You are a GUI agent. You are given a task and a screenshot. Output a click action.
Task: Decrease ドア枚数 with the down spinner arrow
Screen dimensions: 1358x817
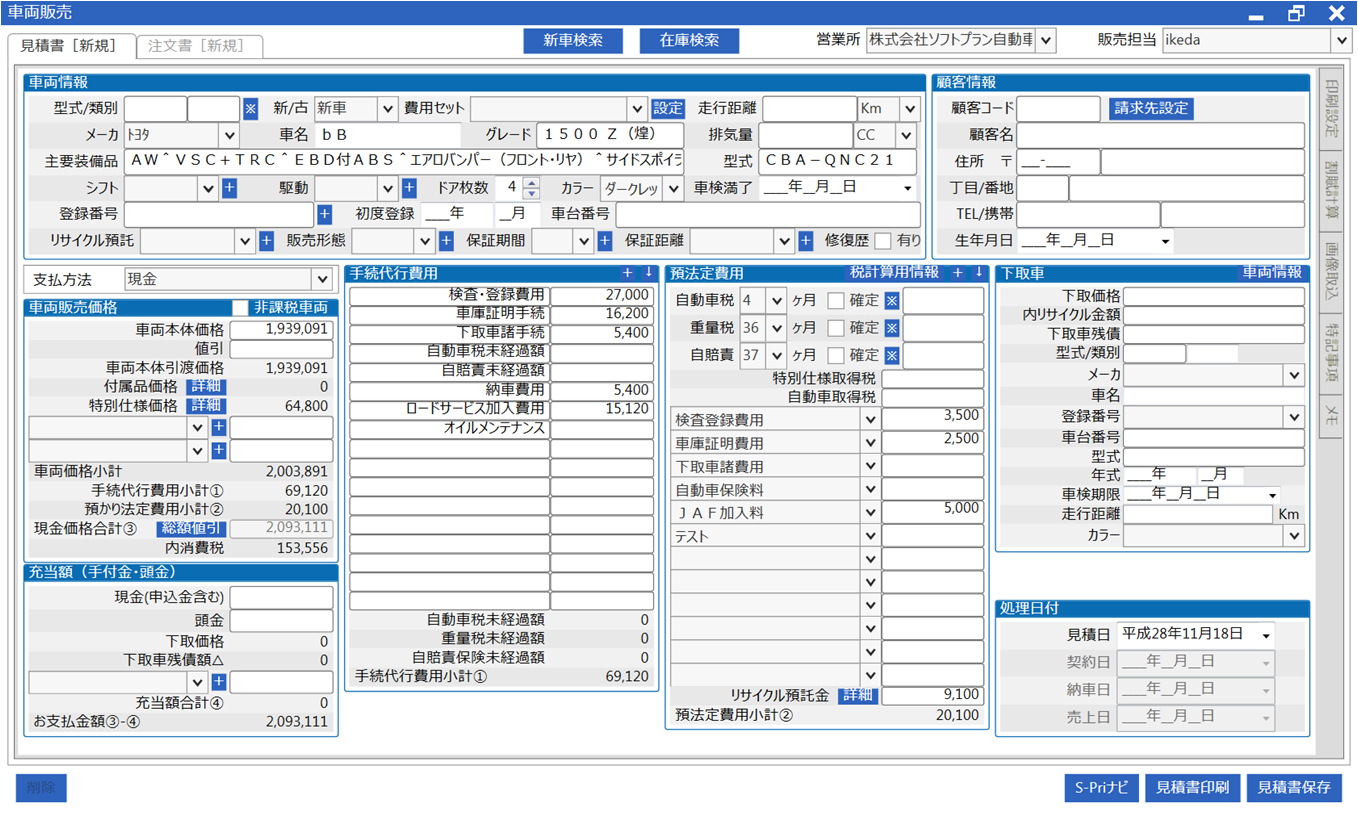point(531,193)
